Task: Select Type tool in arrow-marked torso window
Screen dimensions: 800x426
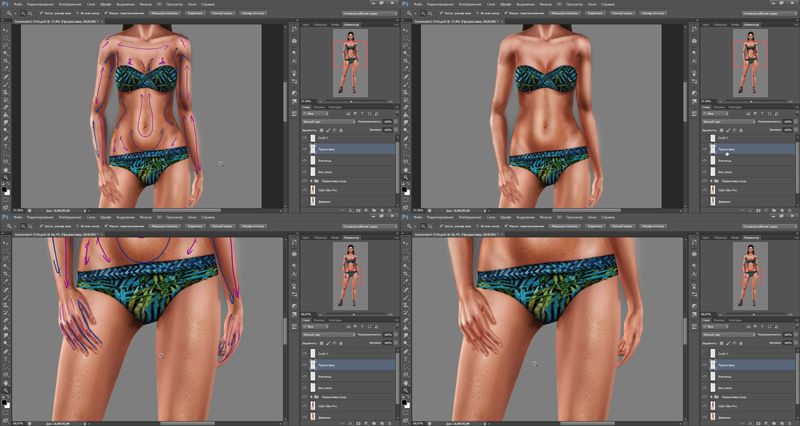Action: click(6, 146)
